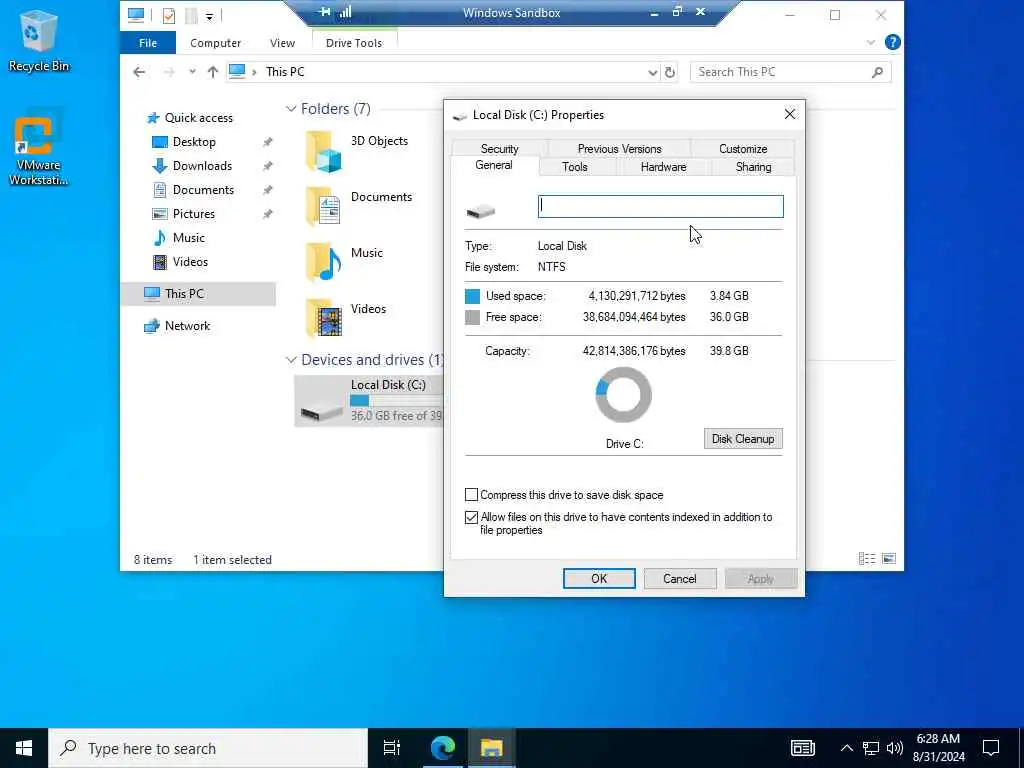Screen dimensions: 1024x768
Task: Select Videos in the navigation pane
Action: click(x=190, y=262)
